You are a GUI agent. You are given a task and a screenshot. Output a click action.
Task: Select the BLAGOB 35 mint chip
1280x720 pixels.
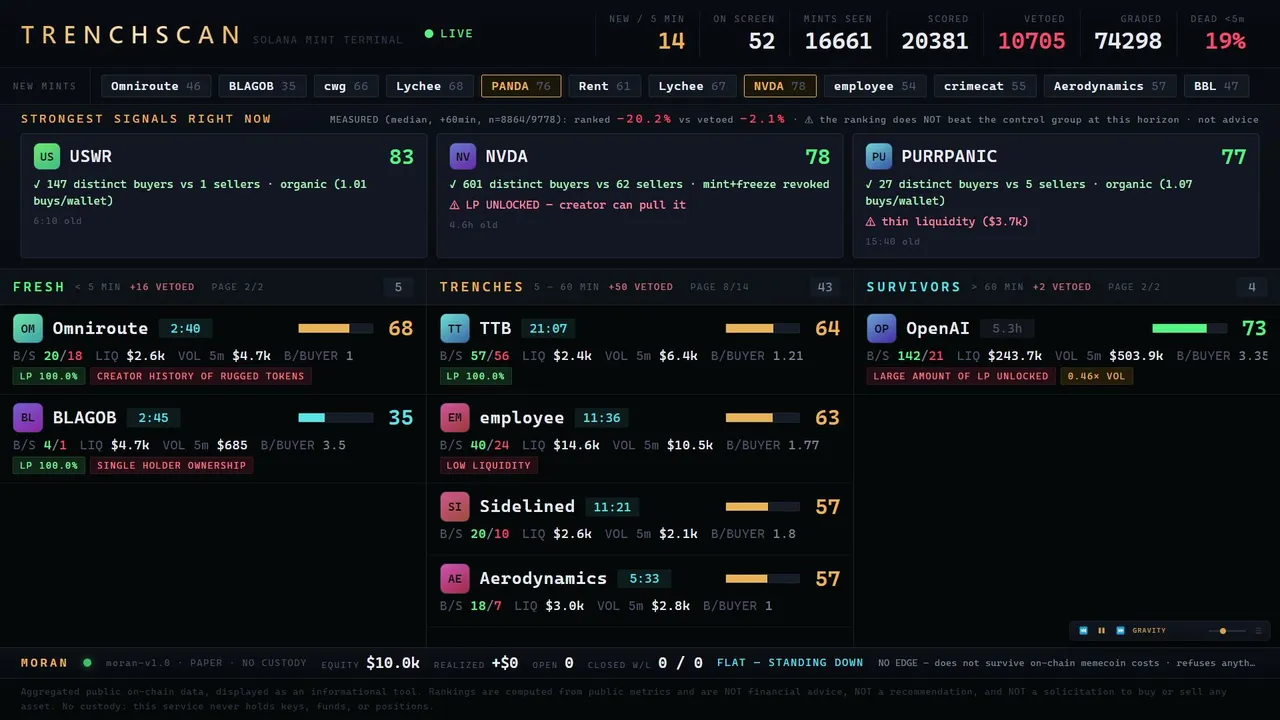coord(262,86)
